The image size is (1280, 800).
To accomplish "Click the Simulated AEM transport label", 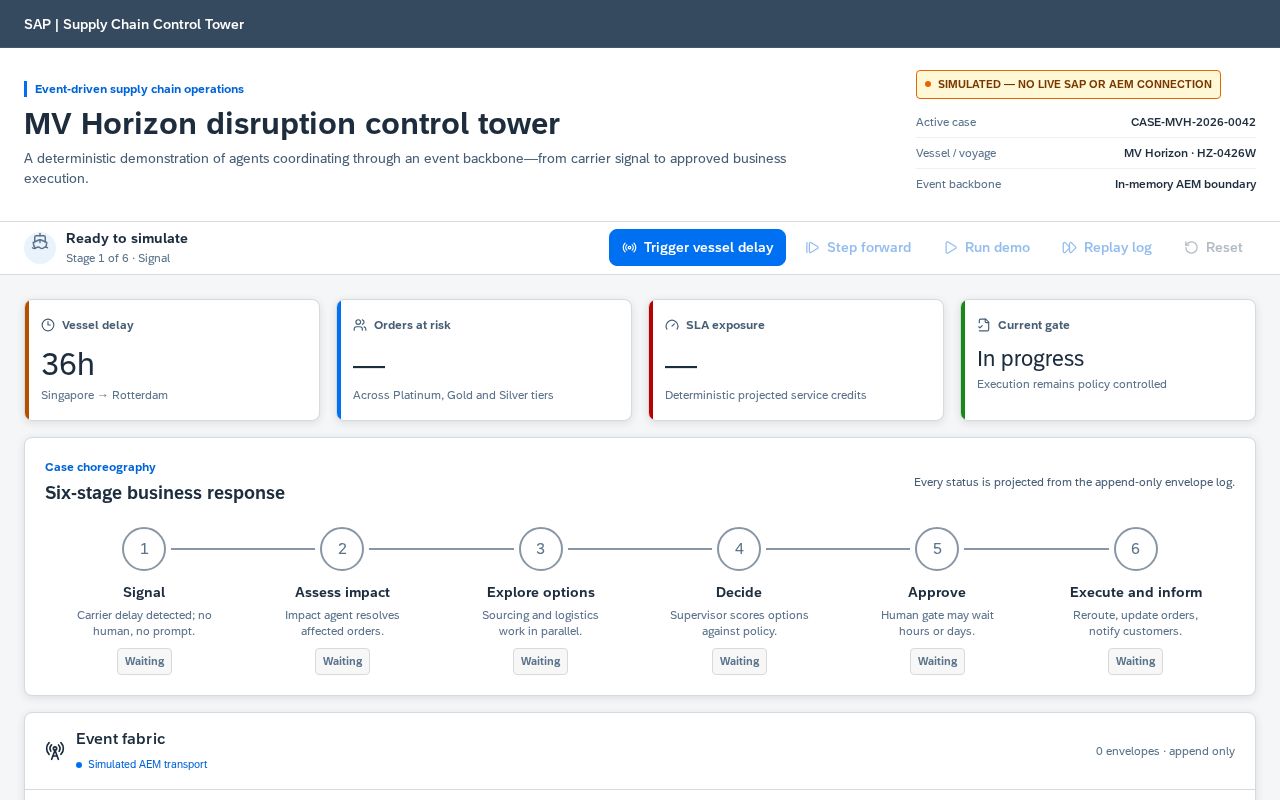I will [x=147, y=764].
